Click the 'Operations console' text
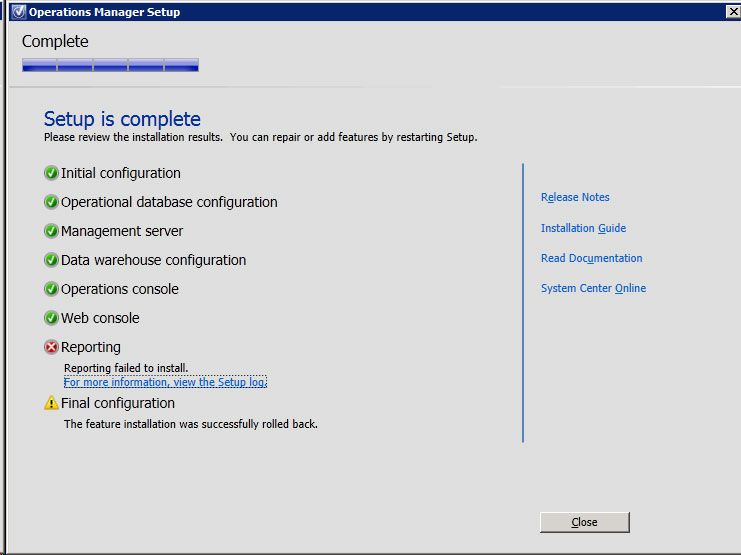741x555 pixels. (x=120, y=289)
